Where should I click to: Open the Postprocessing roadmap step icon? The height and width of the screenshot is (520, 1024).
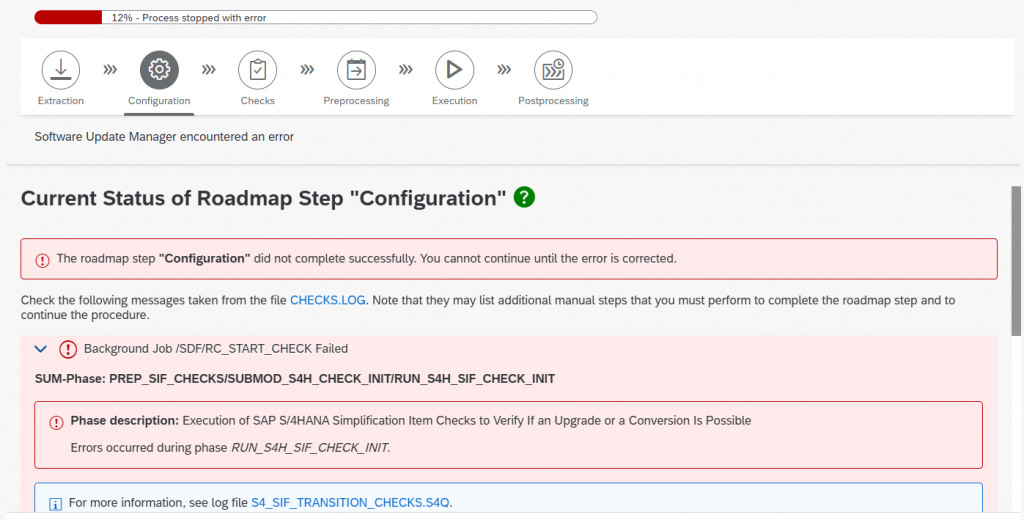[x=553, y=70]
